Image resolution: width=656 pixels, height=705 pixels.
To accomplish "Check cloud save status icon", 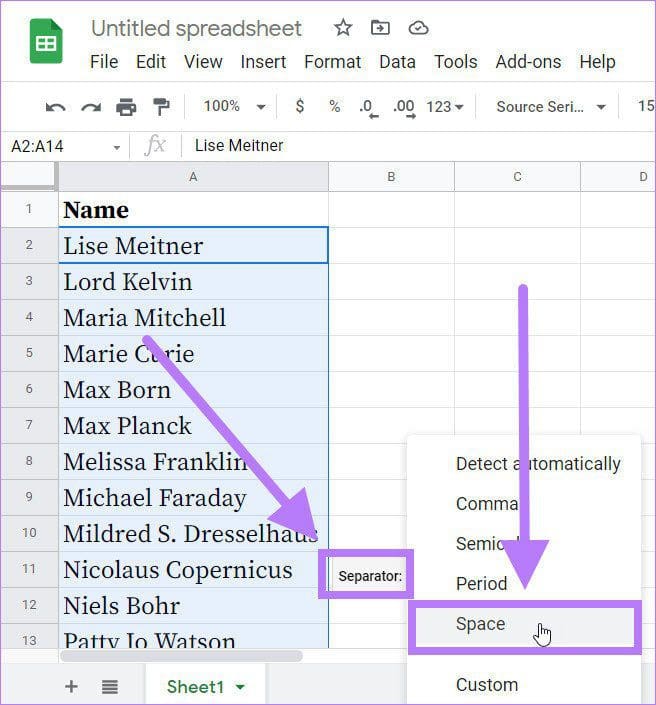I will coord(418,28).
